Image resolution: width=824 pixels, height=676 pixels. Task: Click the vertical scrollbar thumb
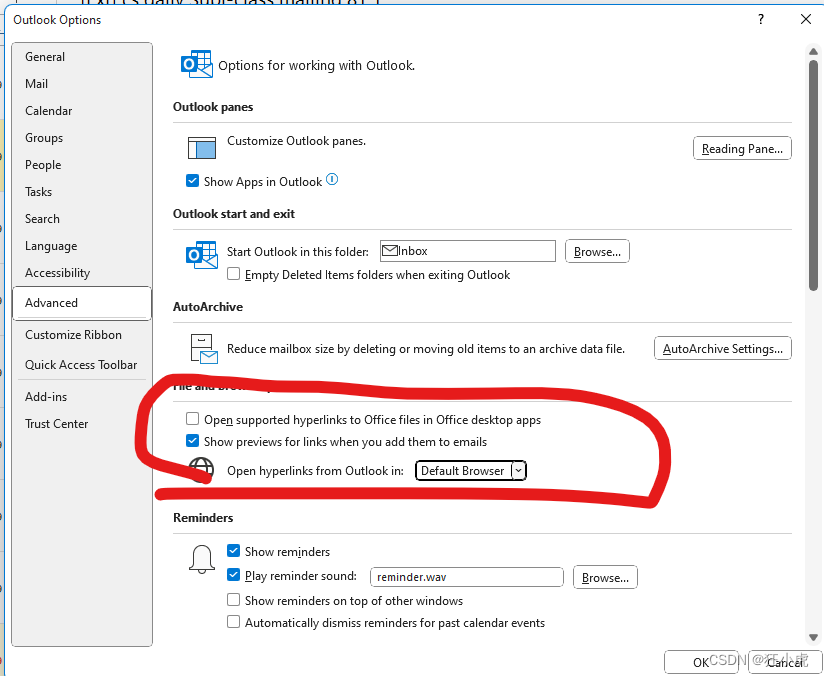pos(813,175)
